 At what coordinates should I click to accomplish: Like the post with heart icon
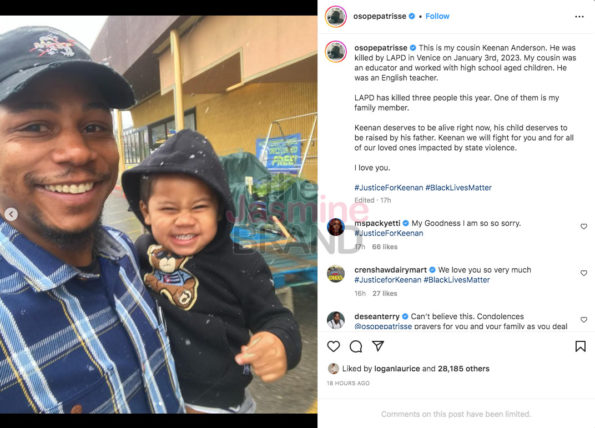334,346
